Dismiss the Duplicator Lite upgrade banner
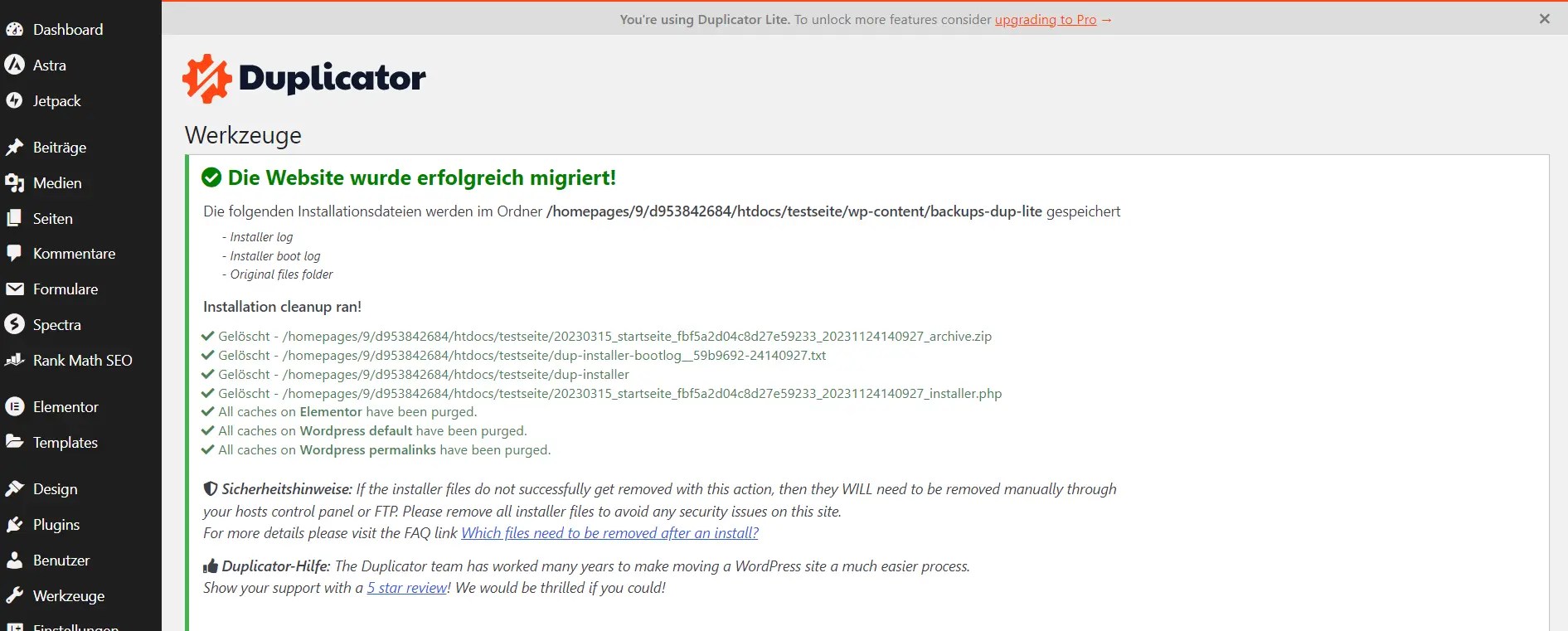 coord(1544,19)
